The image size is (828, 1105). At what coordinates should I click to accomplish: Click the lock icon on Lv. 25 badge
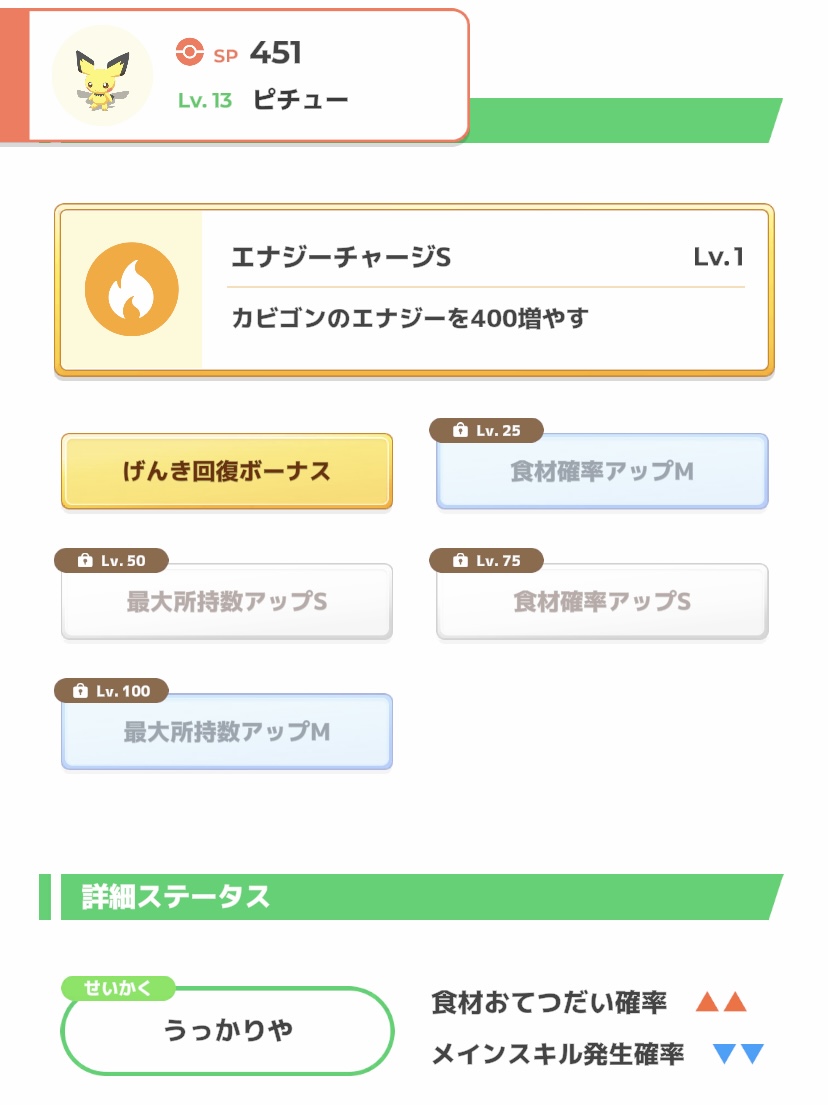pos(460,430)
